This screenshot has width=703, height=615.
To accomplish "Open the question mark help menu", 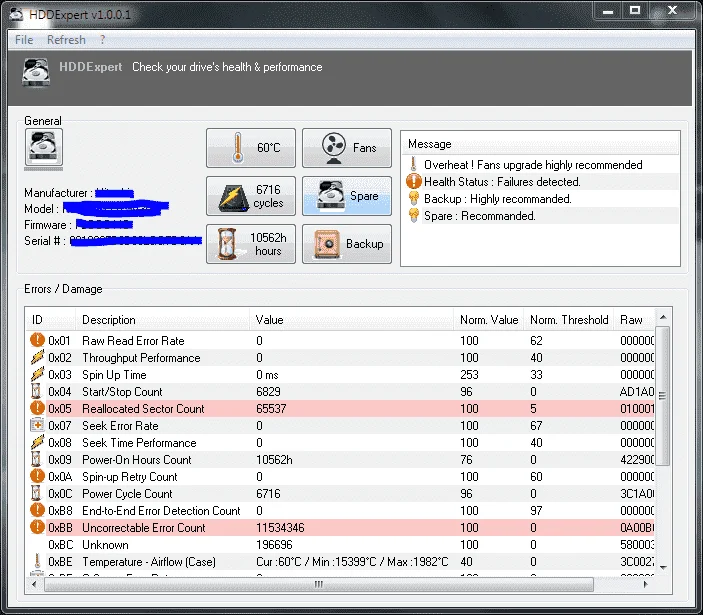I will click(103, 40).
